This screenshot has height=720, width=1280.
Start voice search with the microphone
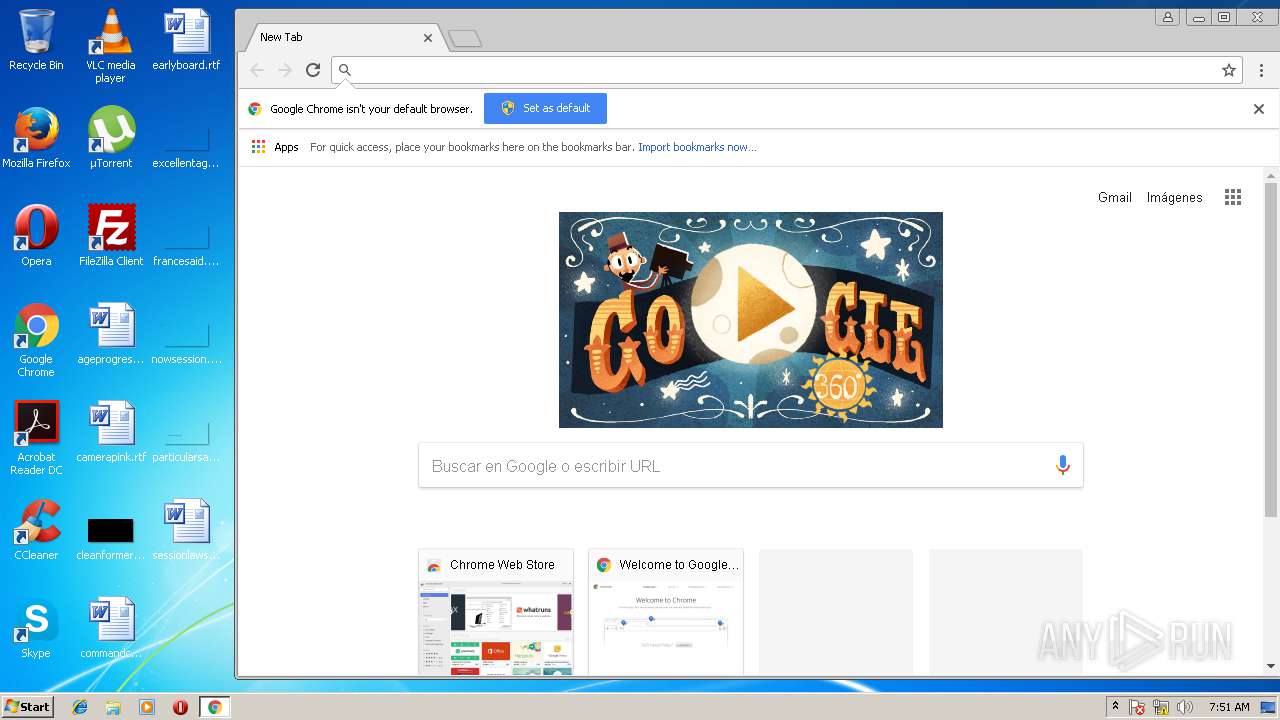[1062, 466]
